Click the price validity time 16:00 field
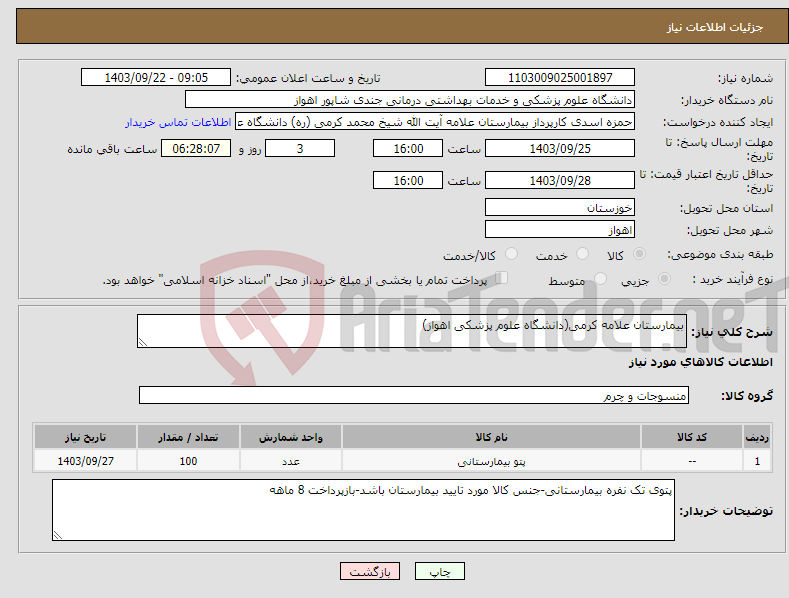 [408, 180]
